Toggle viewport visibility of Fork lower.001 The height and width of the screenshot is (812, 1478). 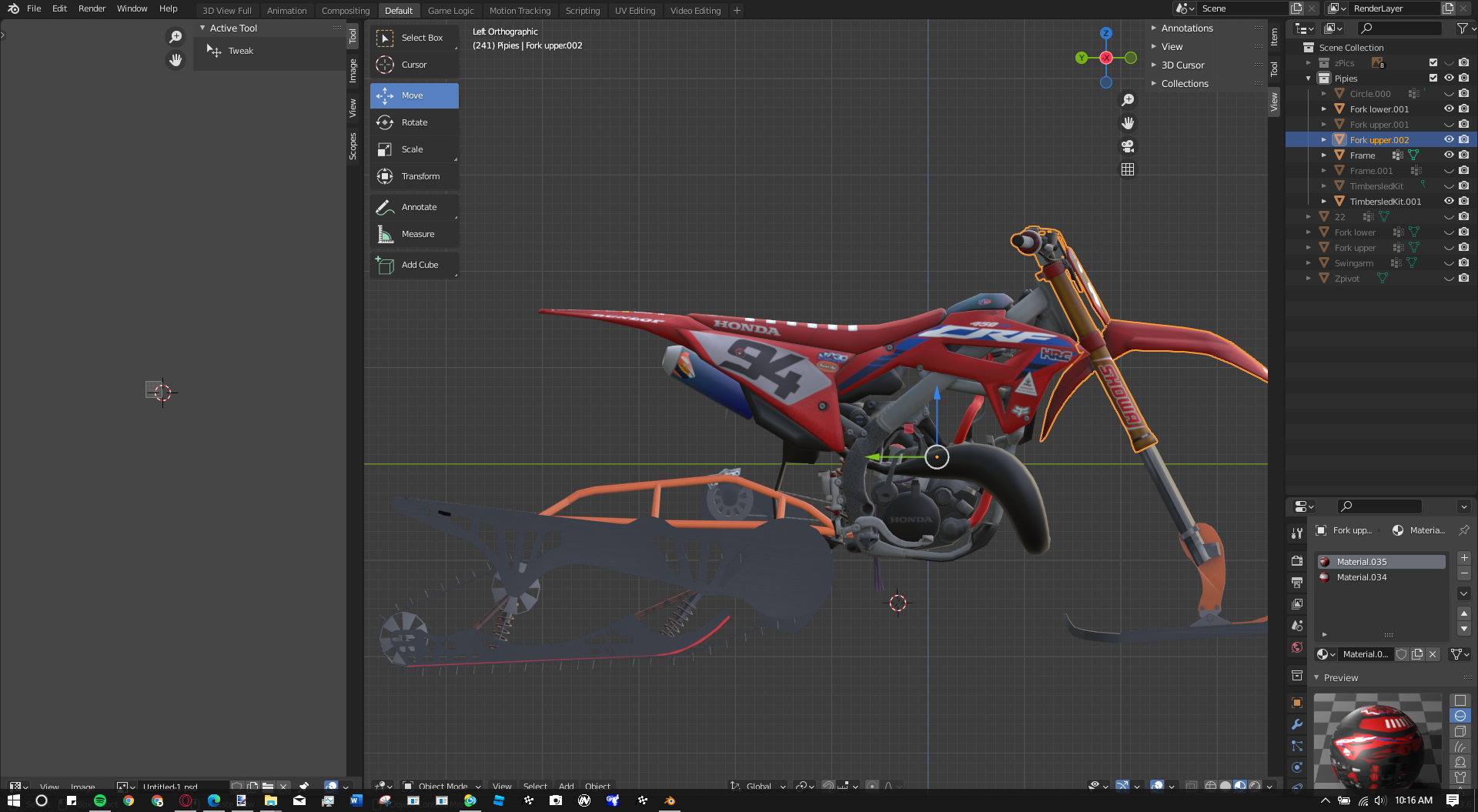point(1449,109)
